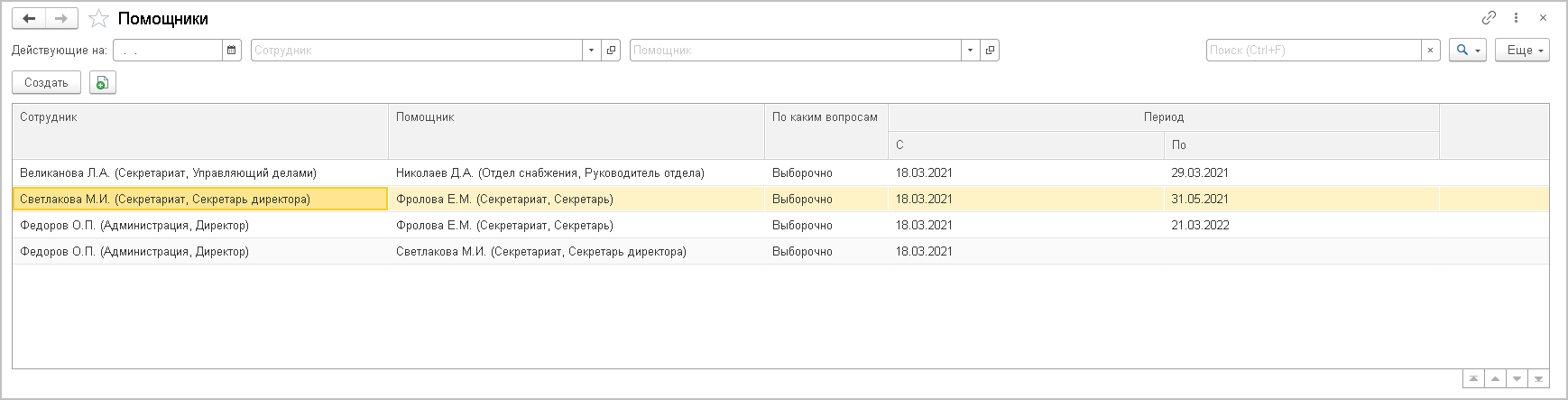Image resolution: width=1568 pixels, height=400 pixels.
Task: Jump to the first row of the list
Action: point(1473,379)
